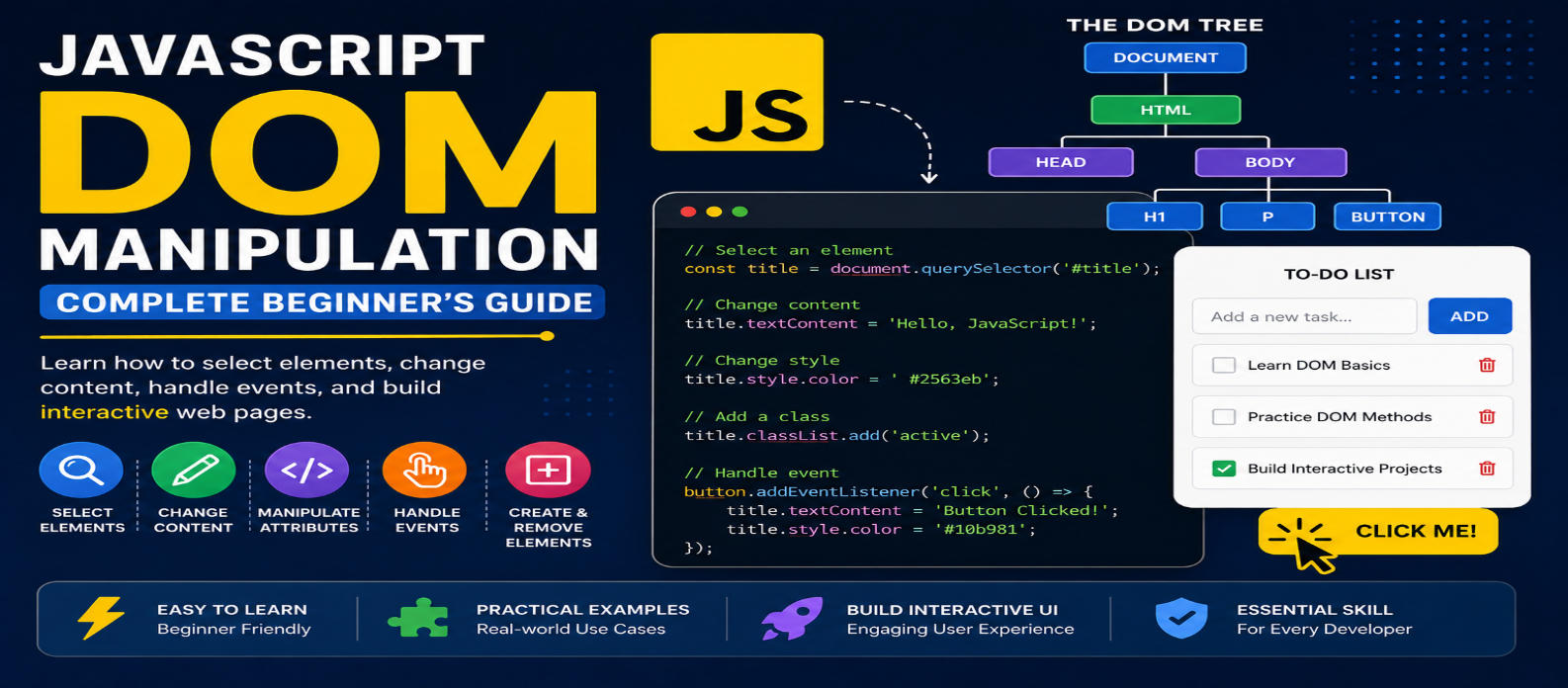Click the CREATE & REMOVE ELEMENTS label
1568x688 pixels.
tap(549, 528)
